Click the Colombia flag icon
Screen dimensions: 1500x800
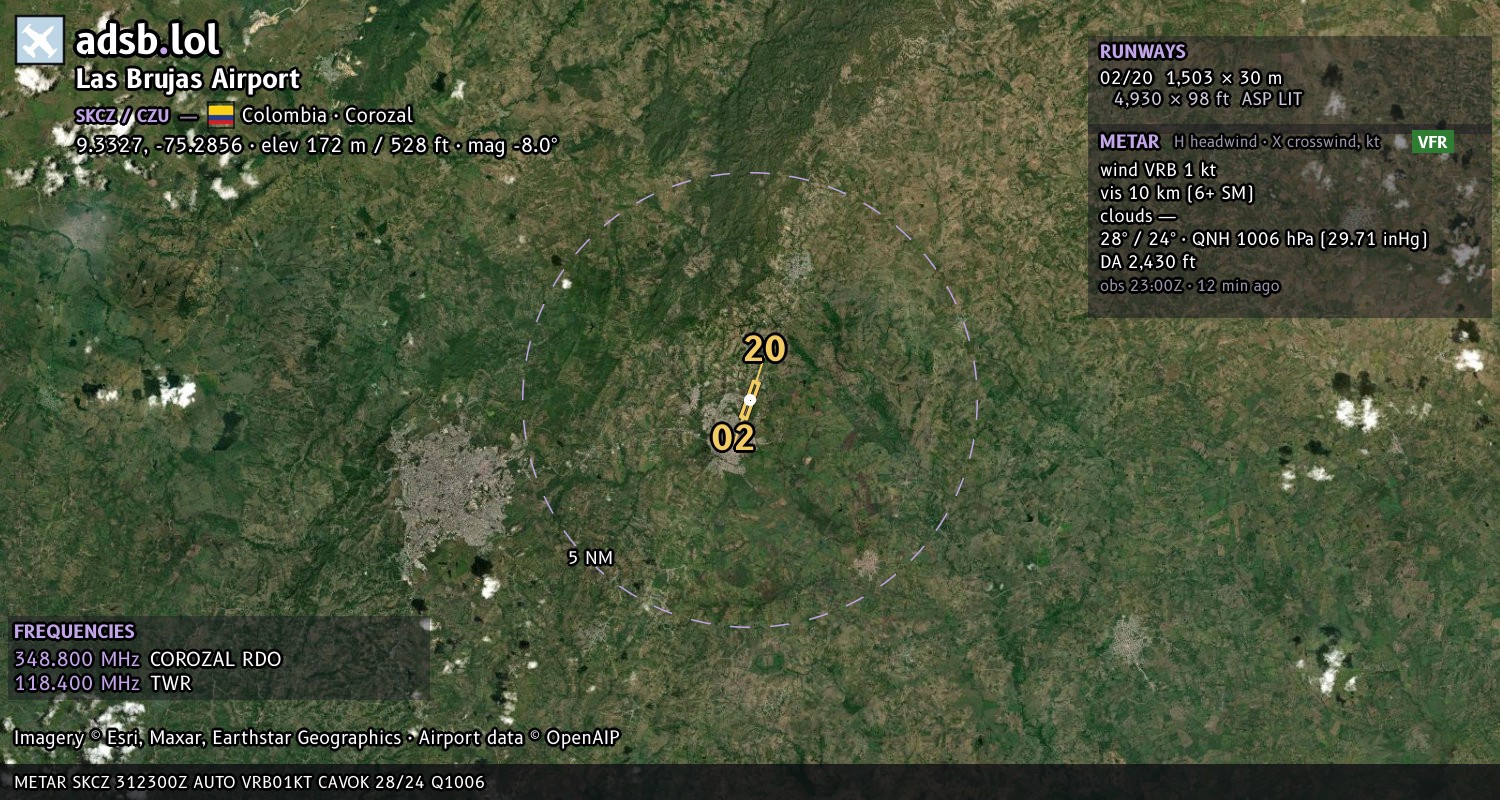[x=221, y=115]
